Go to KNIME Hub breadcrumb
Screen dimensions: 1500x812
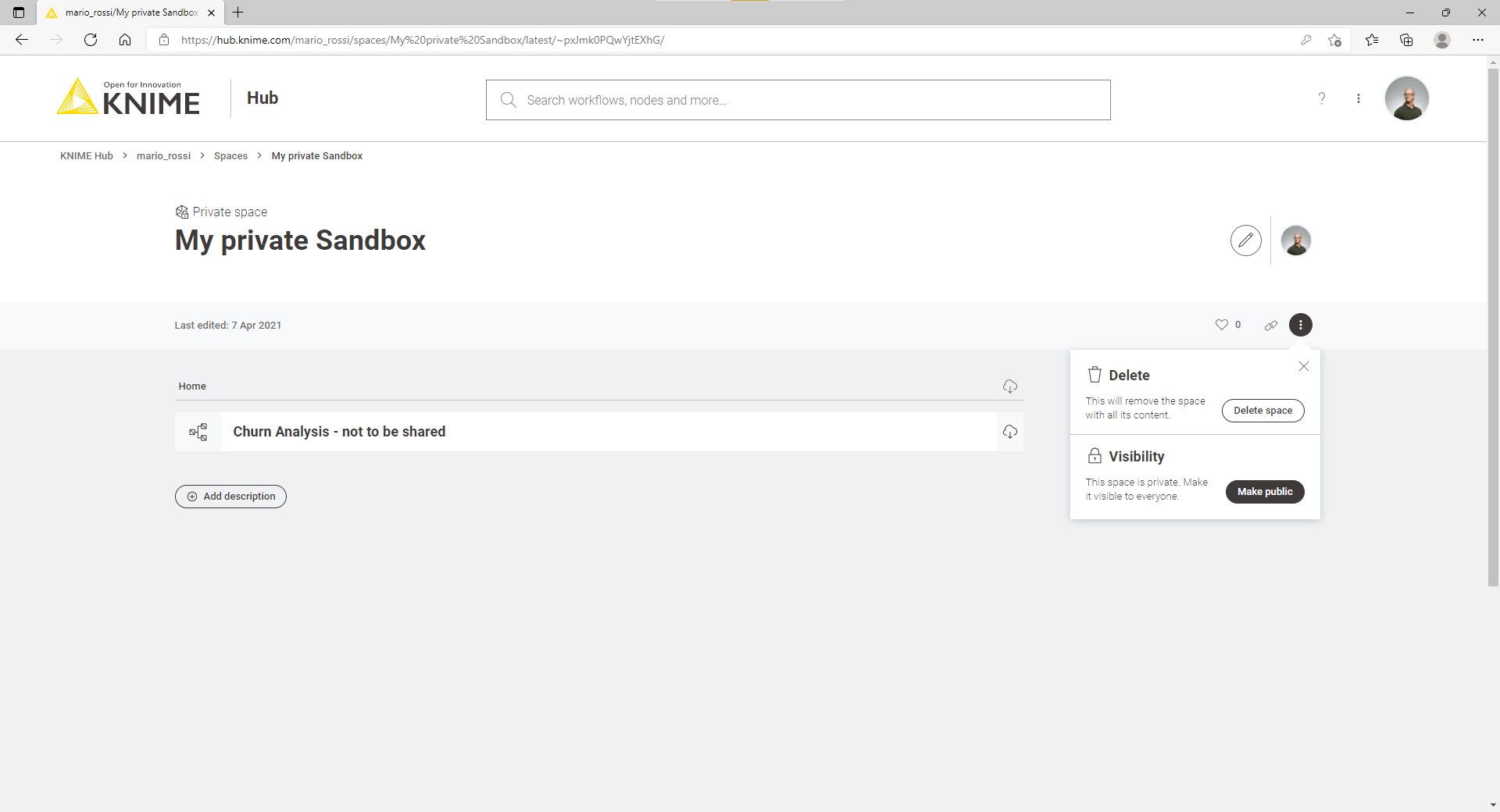(x=87, y=156)
